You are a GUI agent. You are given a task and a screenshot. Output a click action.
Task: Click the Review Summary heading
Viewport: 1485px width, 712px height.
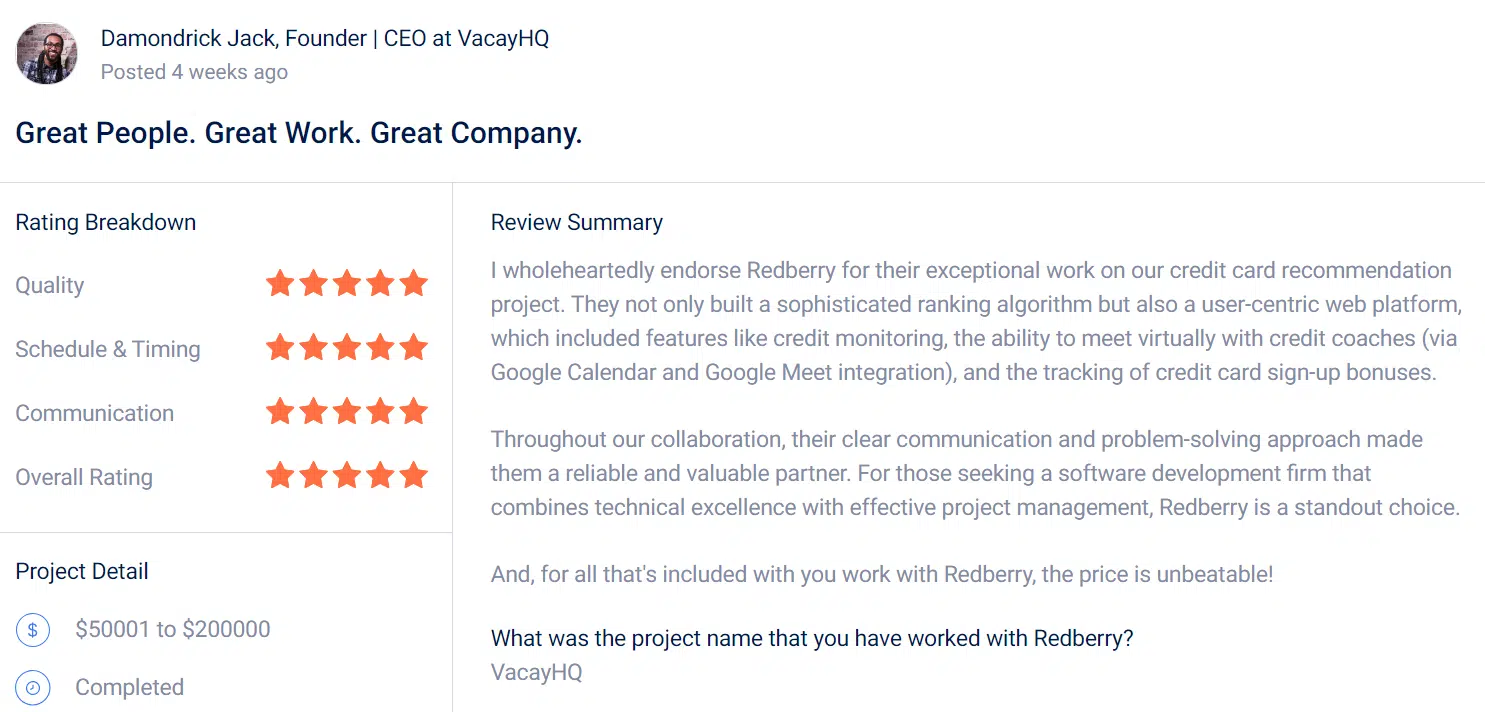pyautogui.click(x=576, y=222)
